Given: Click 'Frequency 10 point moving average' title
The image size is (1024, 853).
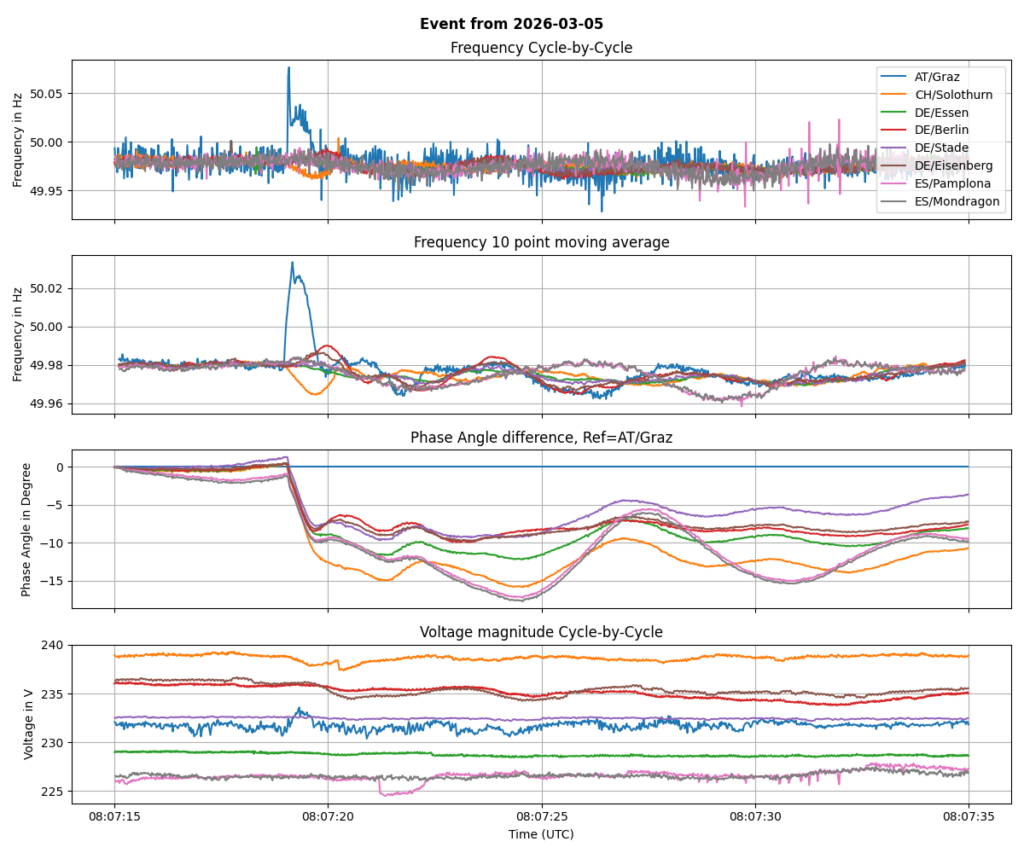Looking at the screenshot, I should tap(541, 242).
